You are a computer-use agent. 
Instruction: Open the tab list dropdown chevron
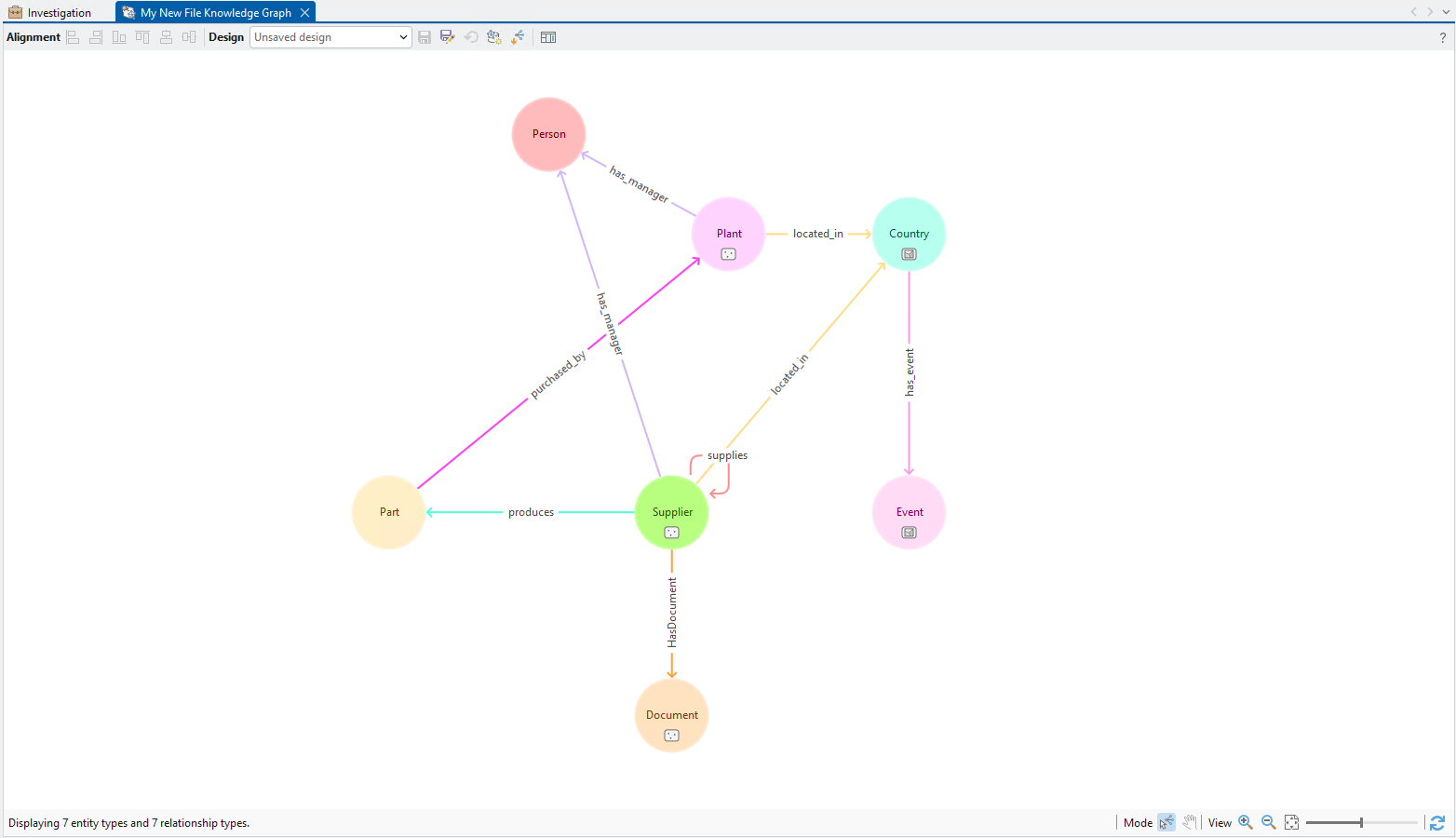click(1446, 12)
